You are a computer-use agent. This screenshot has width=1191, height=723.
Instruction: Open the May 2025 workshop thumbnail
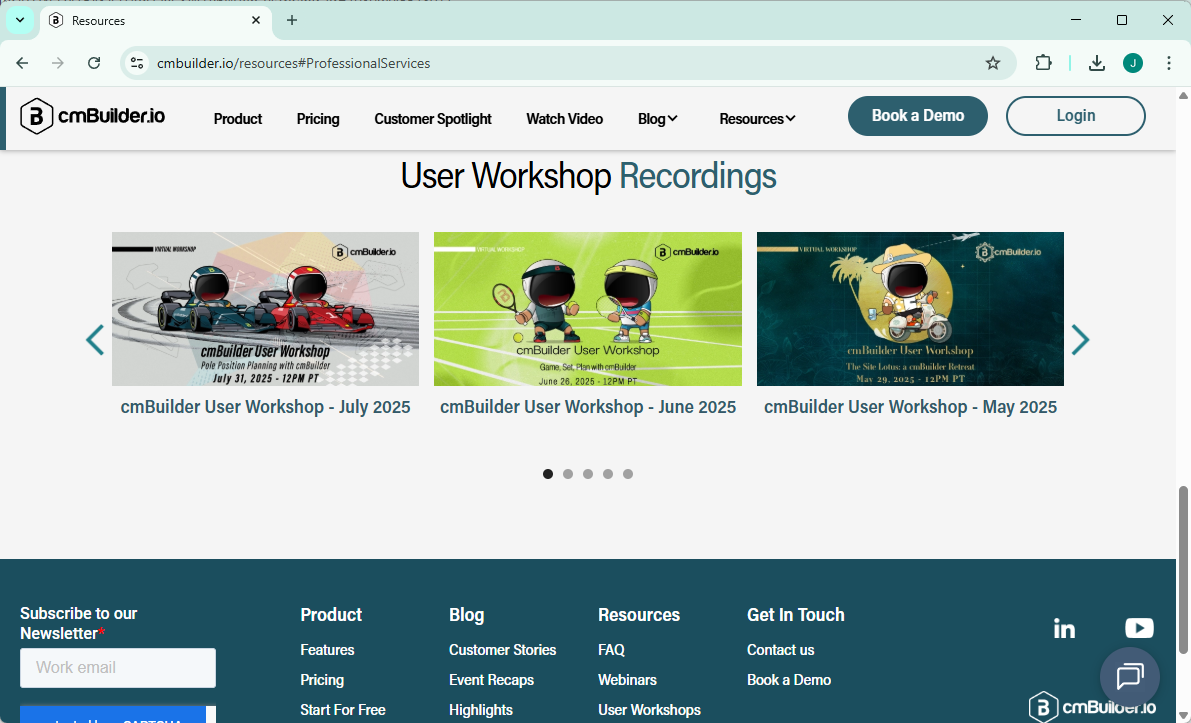[910, 309]
